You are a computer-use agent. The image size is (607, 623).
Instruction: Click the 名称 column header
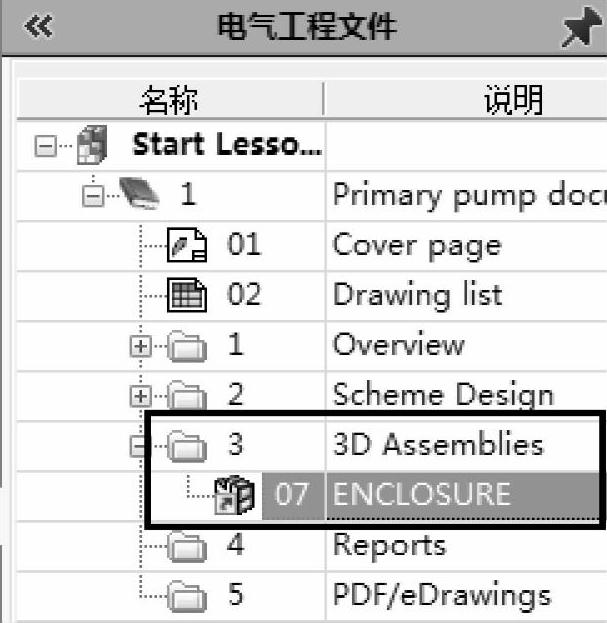pos(168,99)
